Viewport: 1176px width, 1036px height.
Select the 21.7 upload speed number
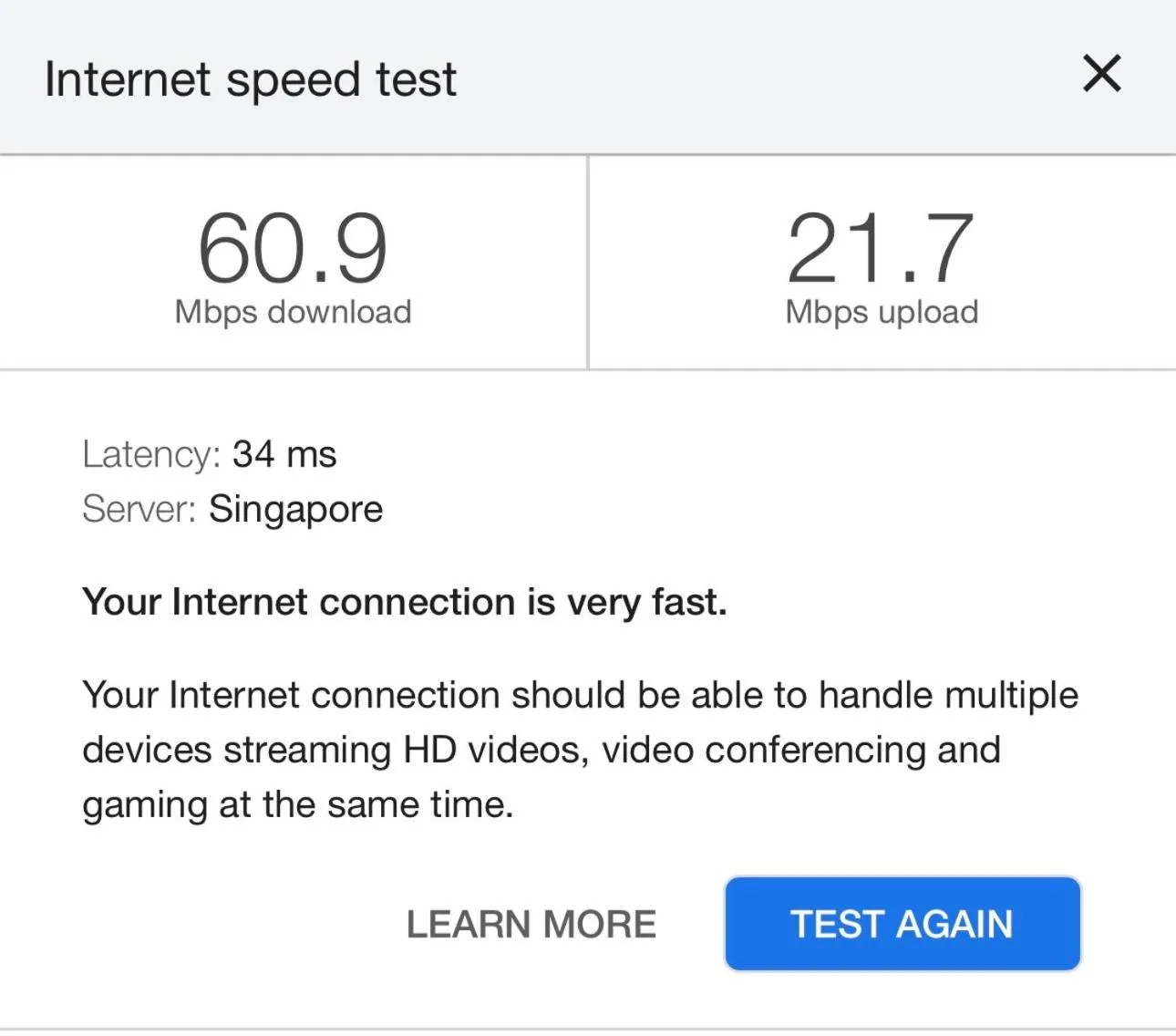coord(881,248)
